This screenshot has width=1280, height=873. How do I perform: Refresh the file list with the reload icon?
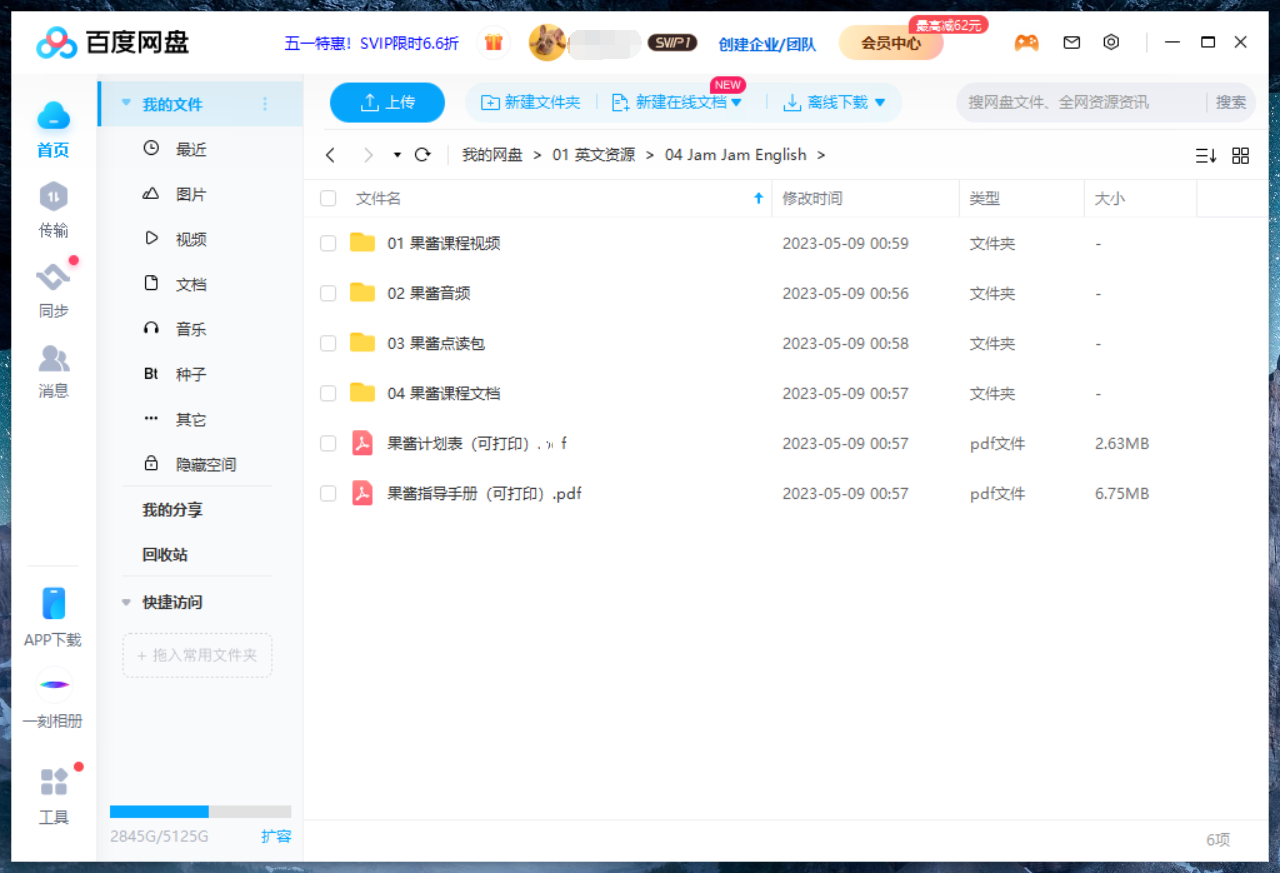pyautogui.click(x=422, y=155)
